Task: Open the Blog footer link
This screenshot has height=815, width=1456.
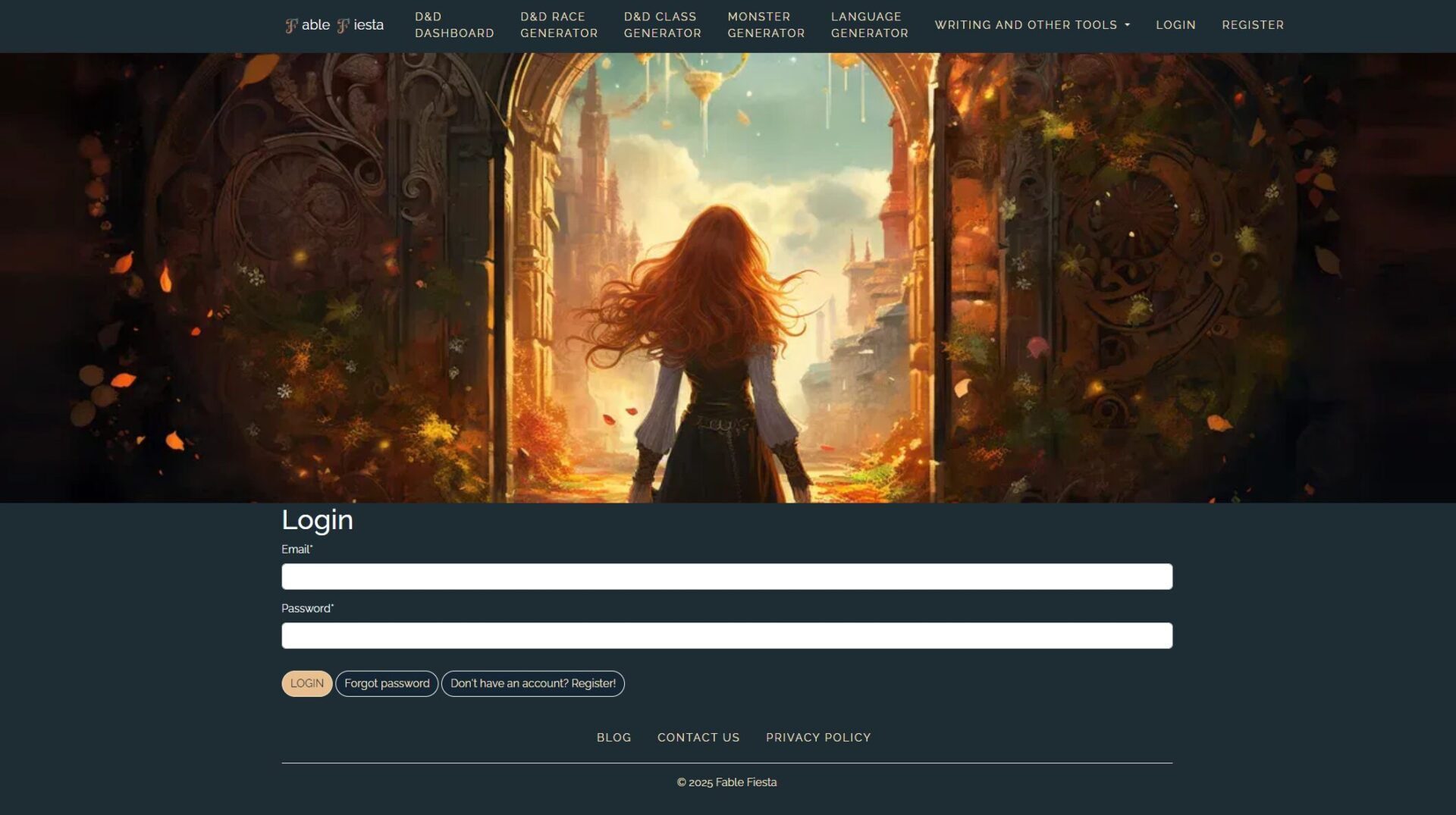Action: coord(613,737)
